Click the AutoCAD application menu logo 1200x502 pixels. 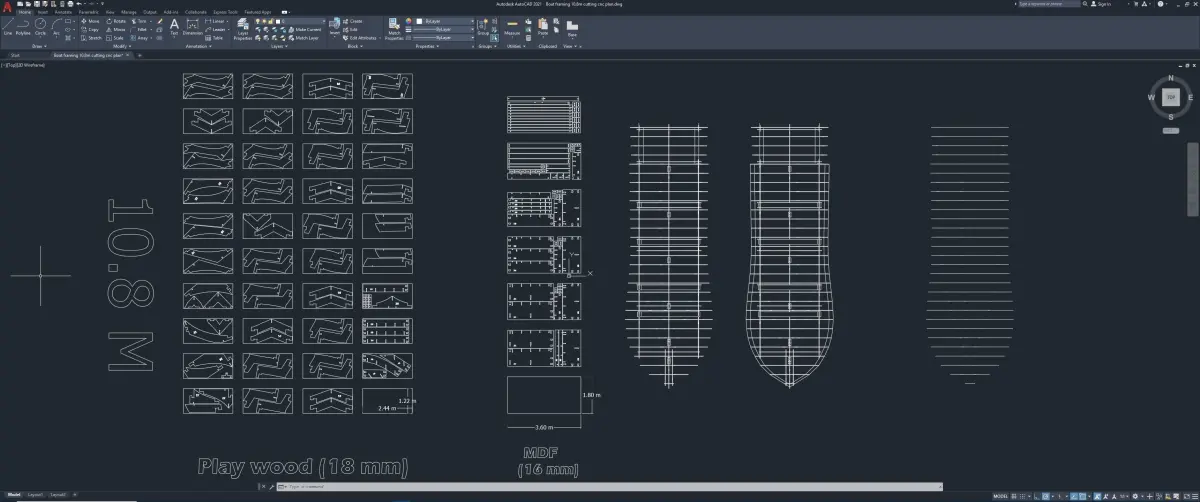[x=7, y=6]
